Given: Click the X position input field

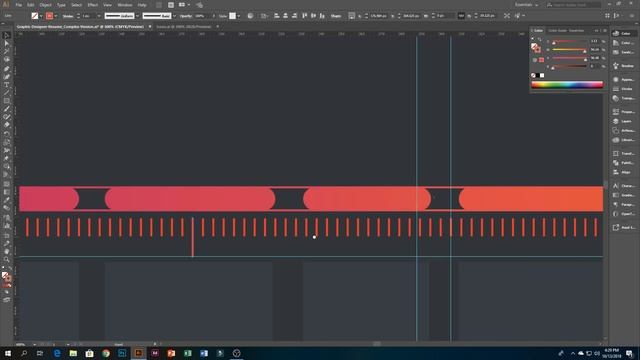Looking at the screenshot, I should (x=378, y=16).
